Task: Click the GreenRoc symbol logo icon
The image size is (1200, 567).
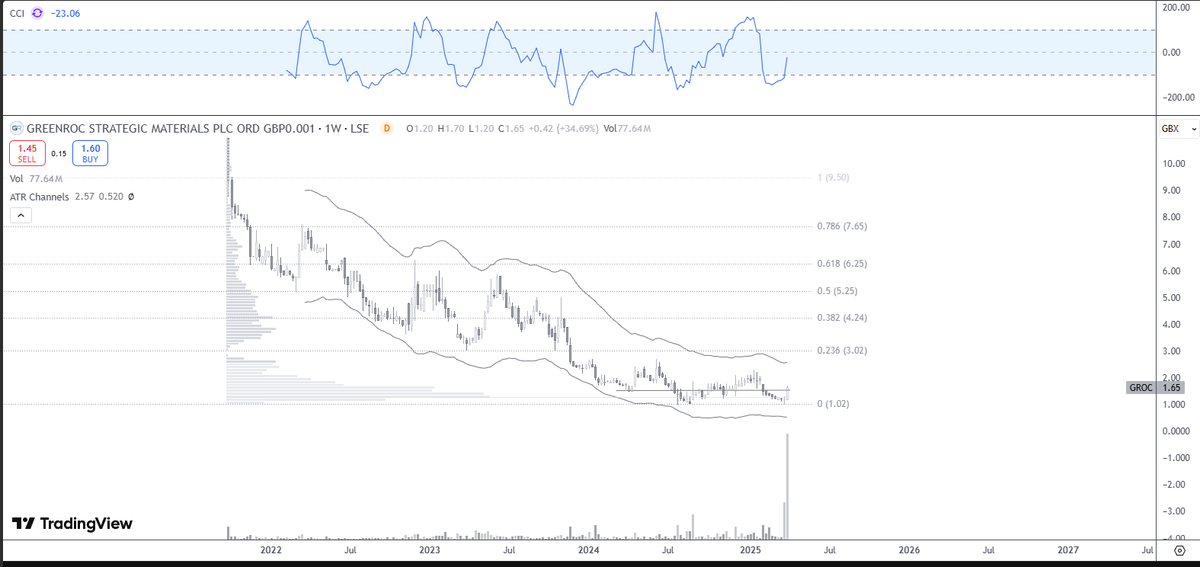Action: click(x=17, y=129)
